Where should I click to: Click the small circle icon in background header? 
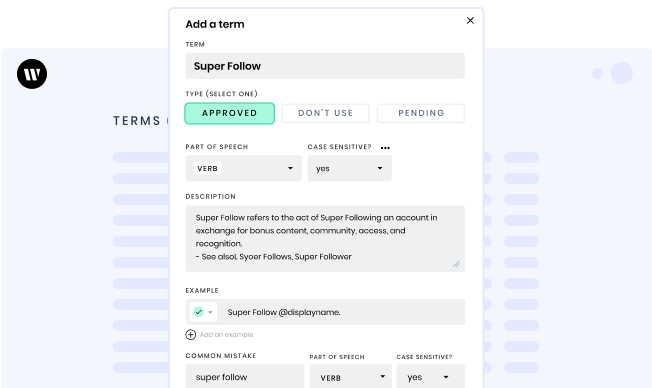pyautogui.click(x=598, y=74)
